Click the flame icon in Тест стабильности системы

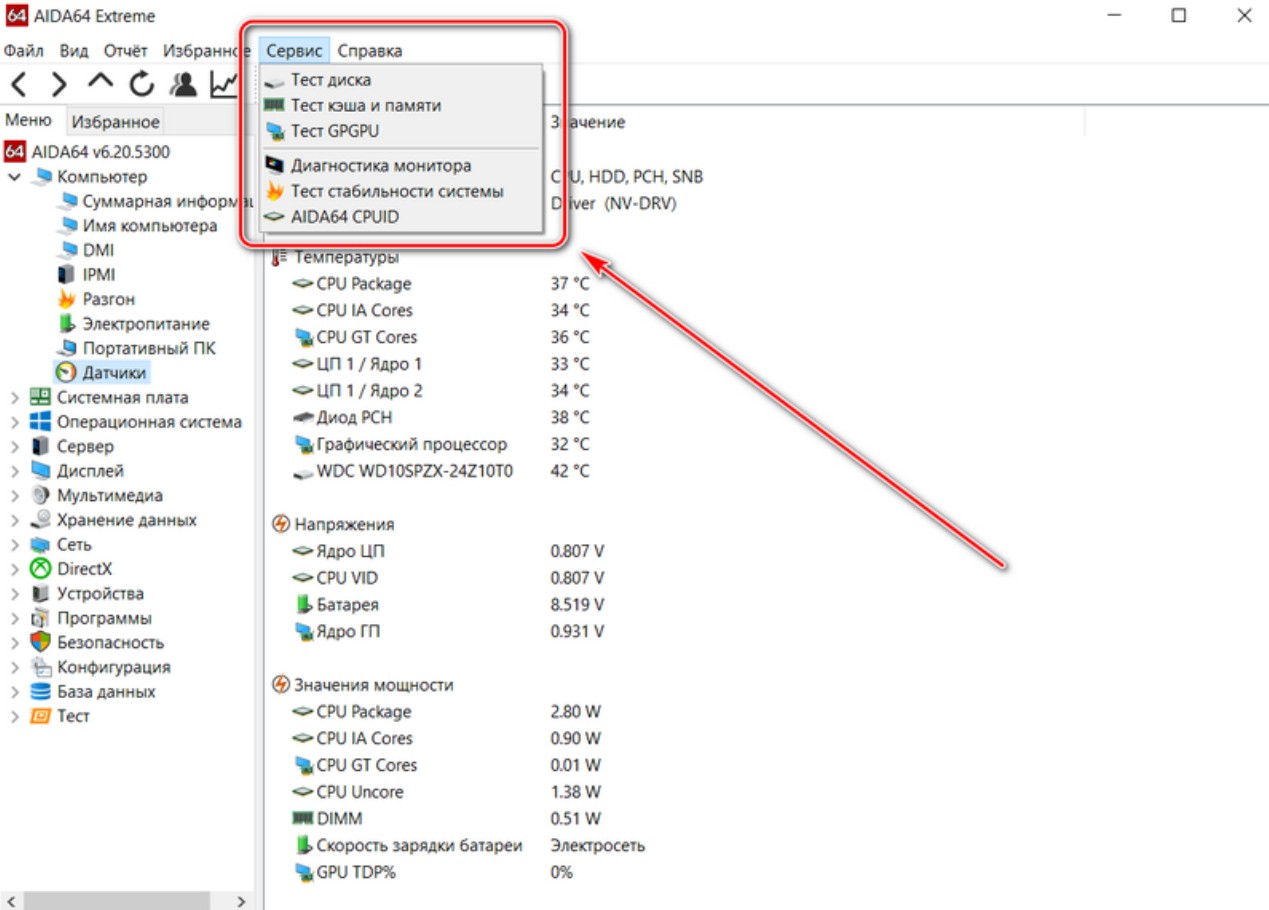[x=275, y=190]
